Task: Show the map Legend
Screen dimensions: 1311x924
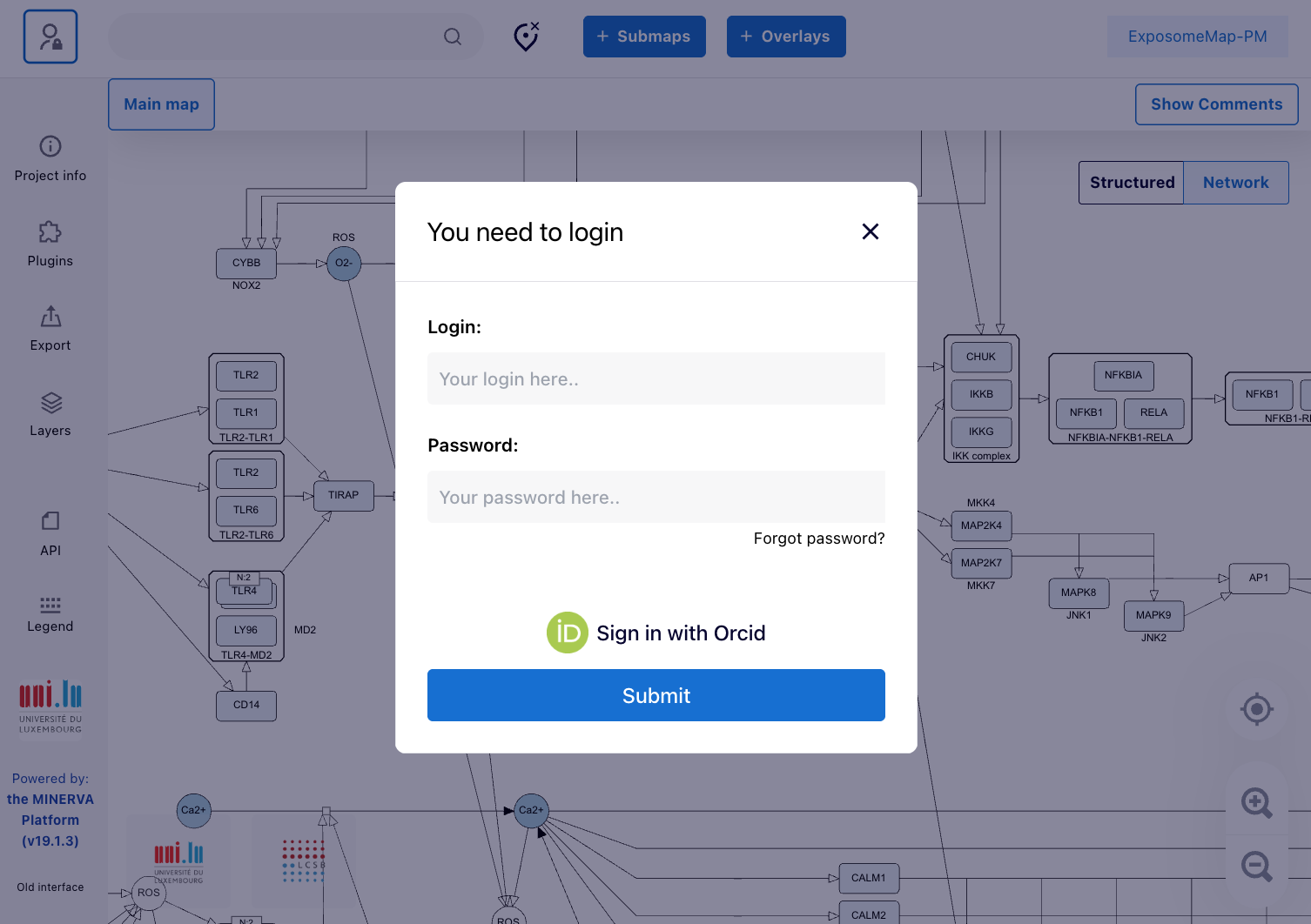Action: [50, 614]
